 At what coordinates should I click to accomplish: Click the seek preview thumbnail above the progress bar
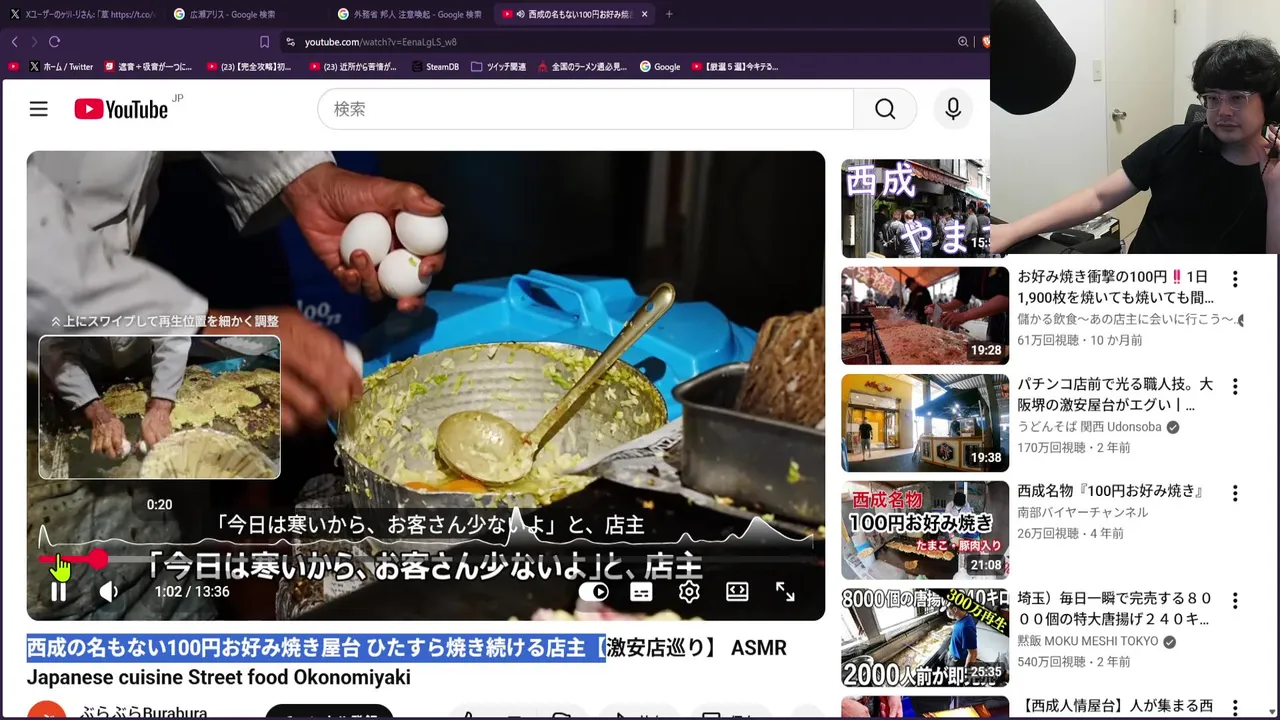point(159,407)
